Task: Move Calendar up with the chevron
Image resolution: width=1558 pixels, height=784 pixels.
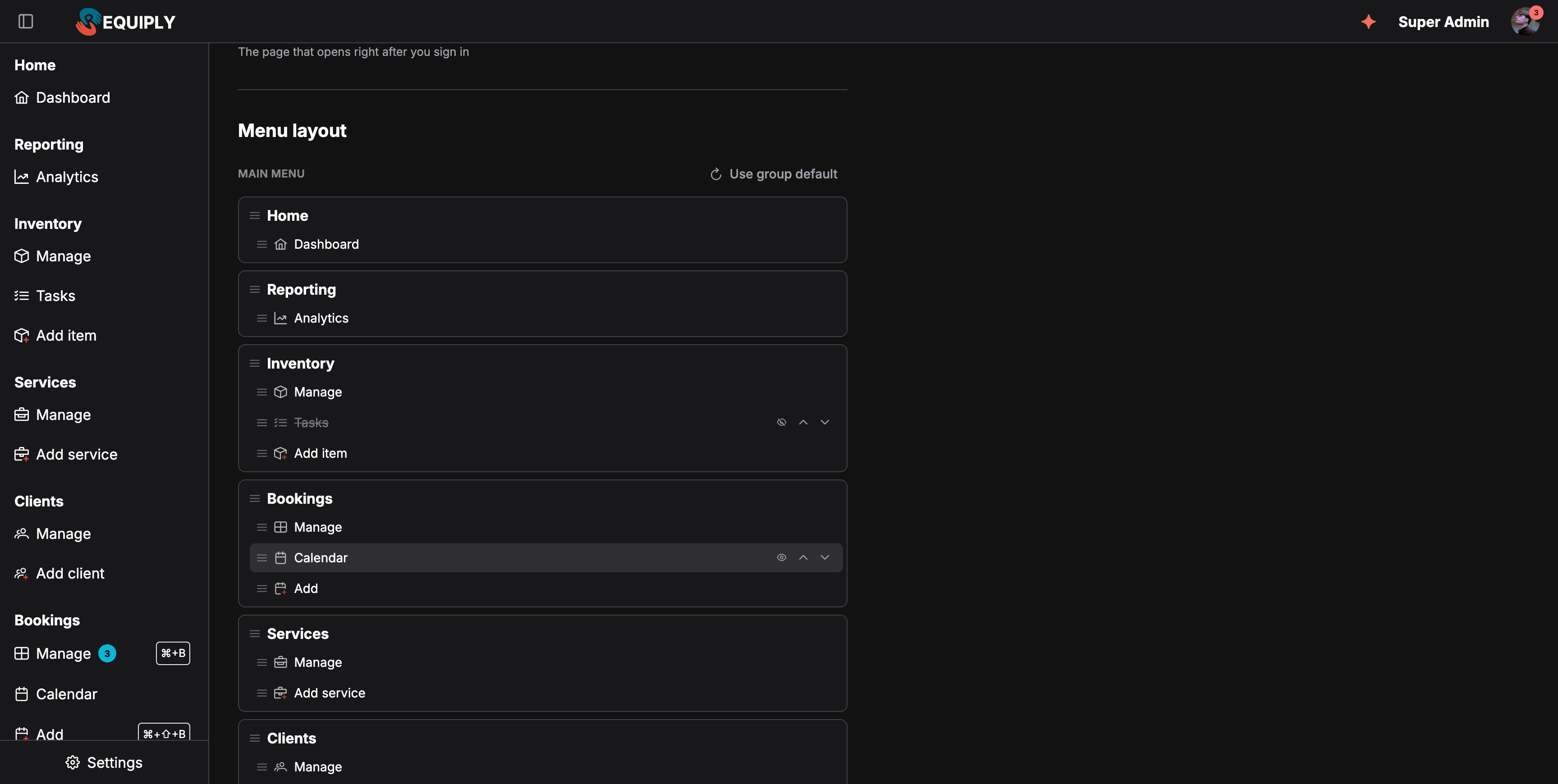Action: coord(803,557)
